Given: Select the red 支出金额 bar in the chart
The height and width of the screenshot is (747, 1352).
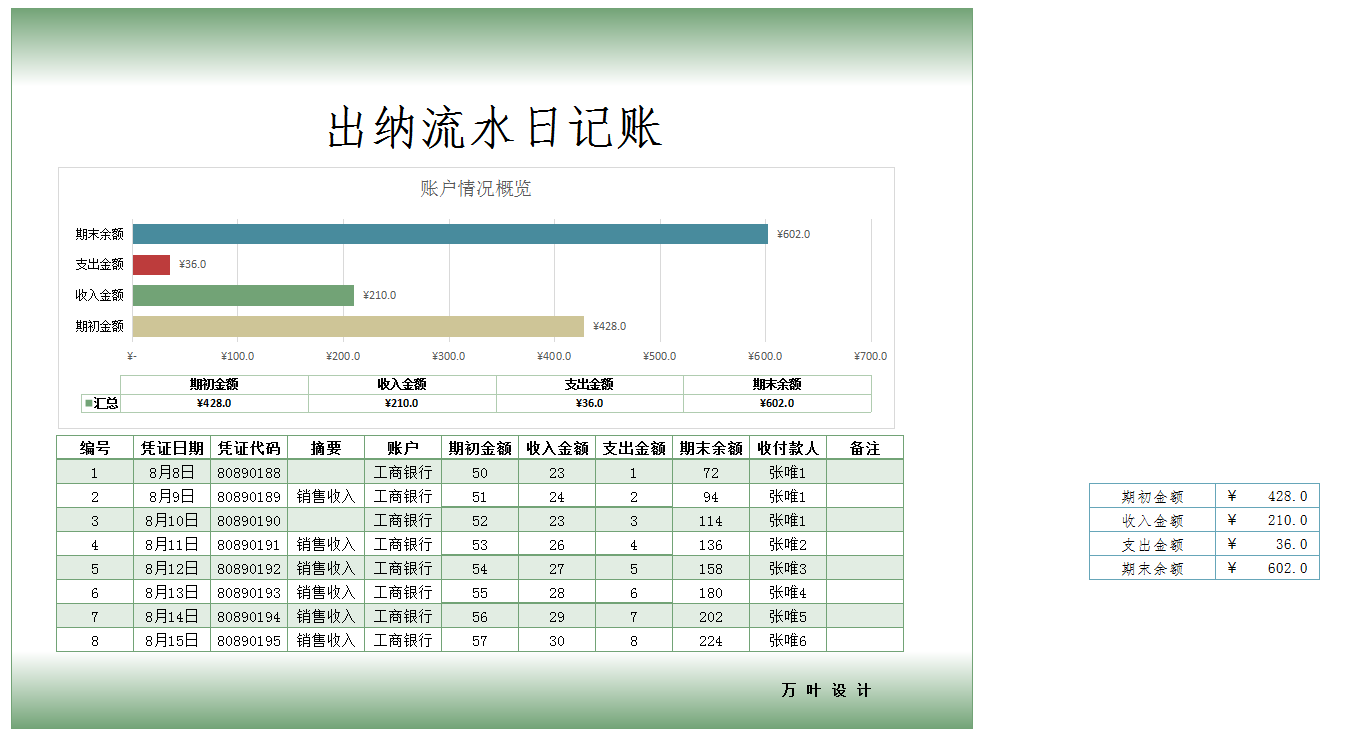Looking at the screenshot, I should pos(150,263).
